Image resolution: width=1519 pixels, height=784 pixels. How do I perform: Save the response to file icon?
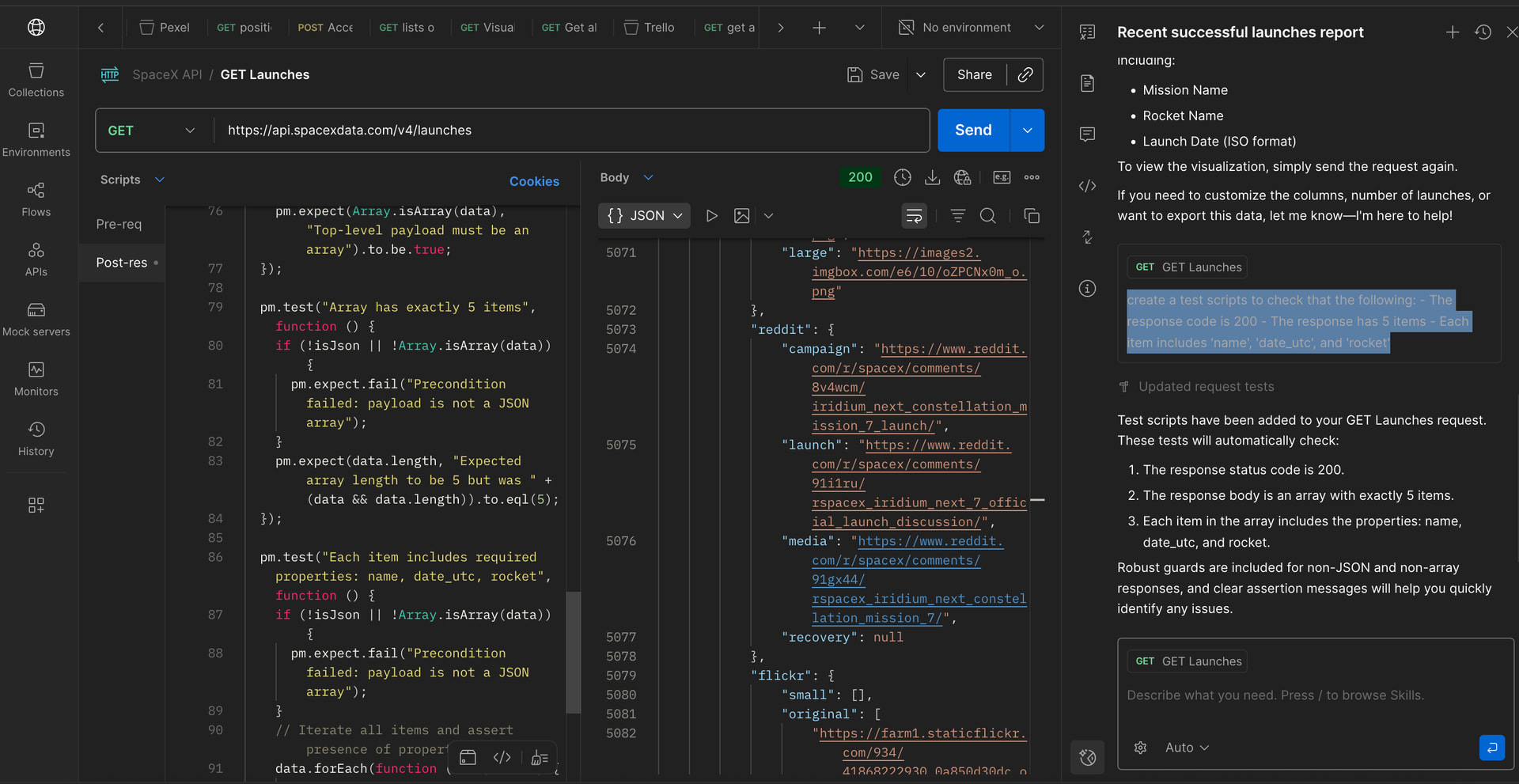coord(932,177)
